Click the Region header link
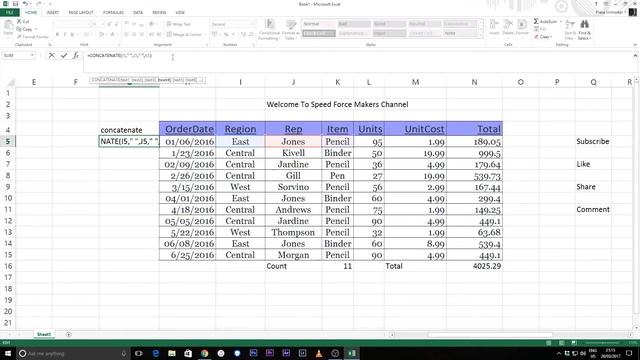 (240, 129)
